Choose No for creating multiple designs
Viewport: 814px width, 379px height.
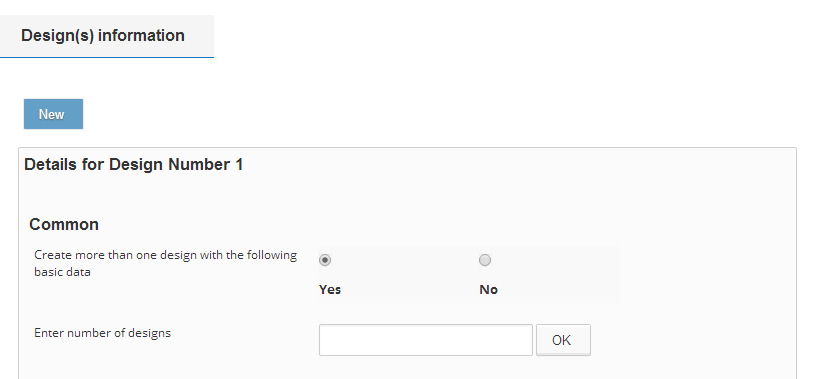pyautogui.click(x=485, y=260)
